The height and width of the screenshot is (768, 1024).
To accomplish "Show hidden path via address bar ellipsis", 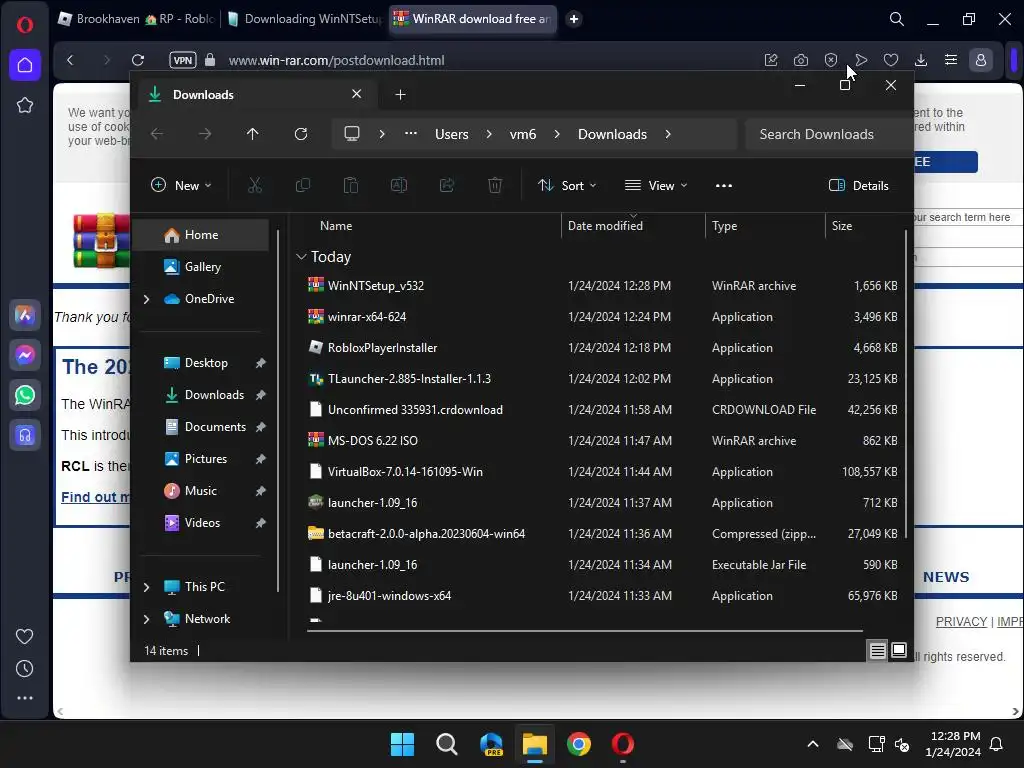I will coord(411,133).
